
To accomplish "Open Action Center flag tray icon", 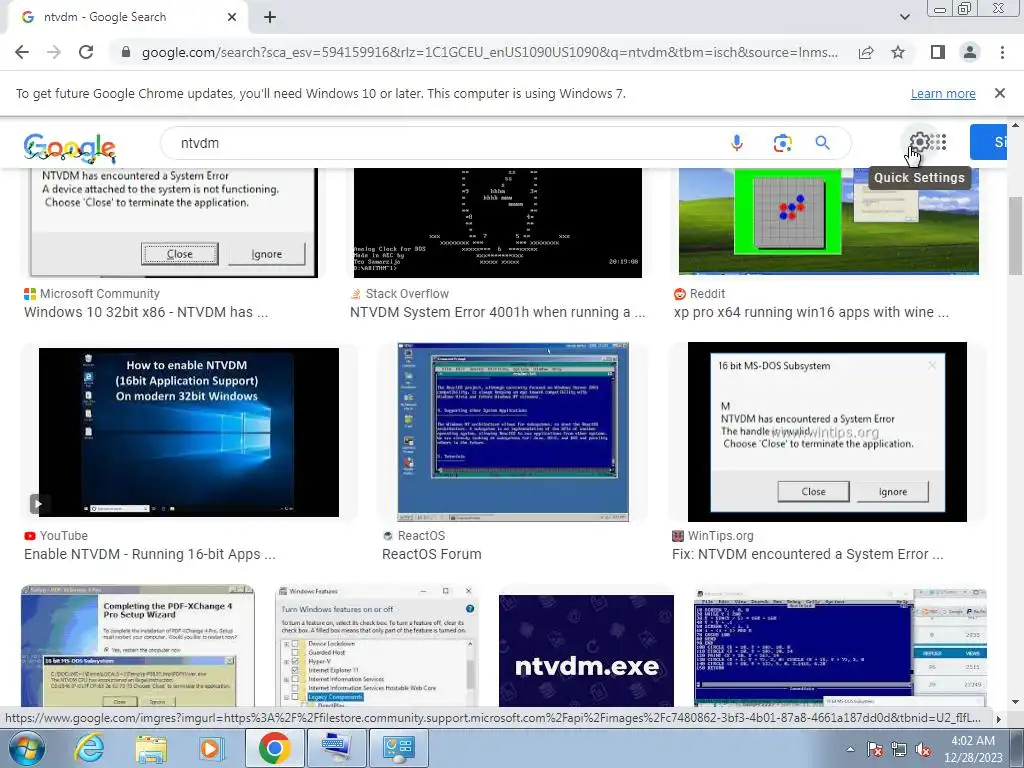I will pyautogui.click(x=875, y=749).
